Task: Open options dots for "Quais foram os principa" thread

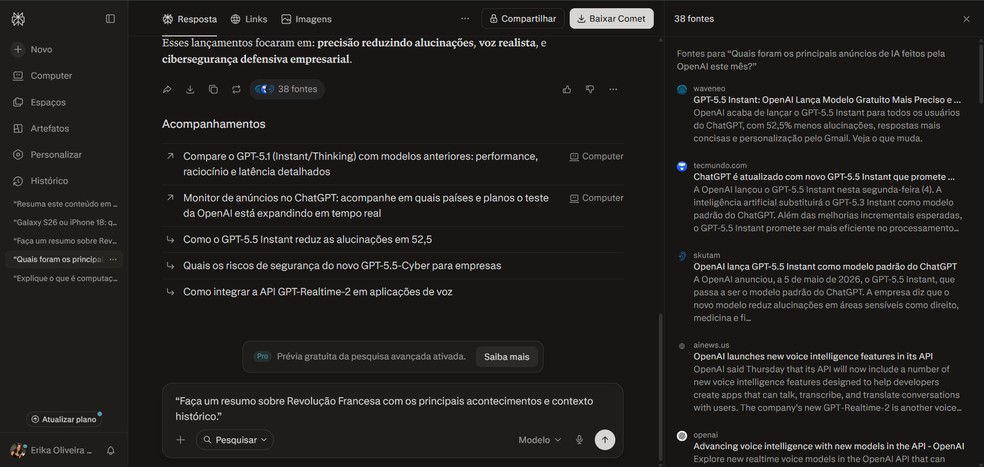Action: (x=113, y=260)
